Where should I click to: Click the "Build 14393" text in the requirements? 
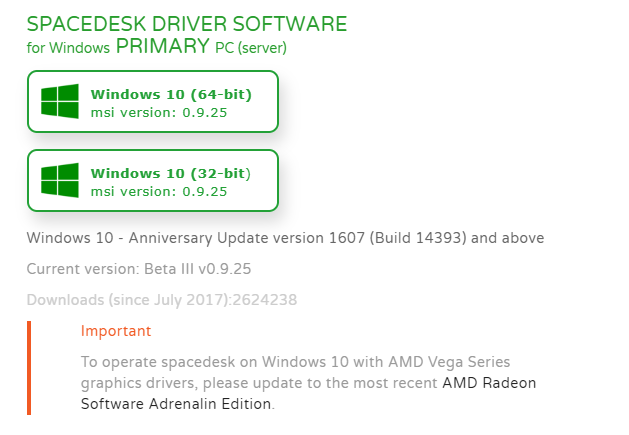[x=418, y=238]
